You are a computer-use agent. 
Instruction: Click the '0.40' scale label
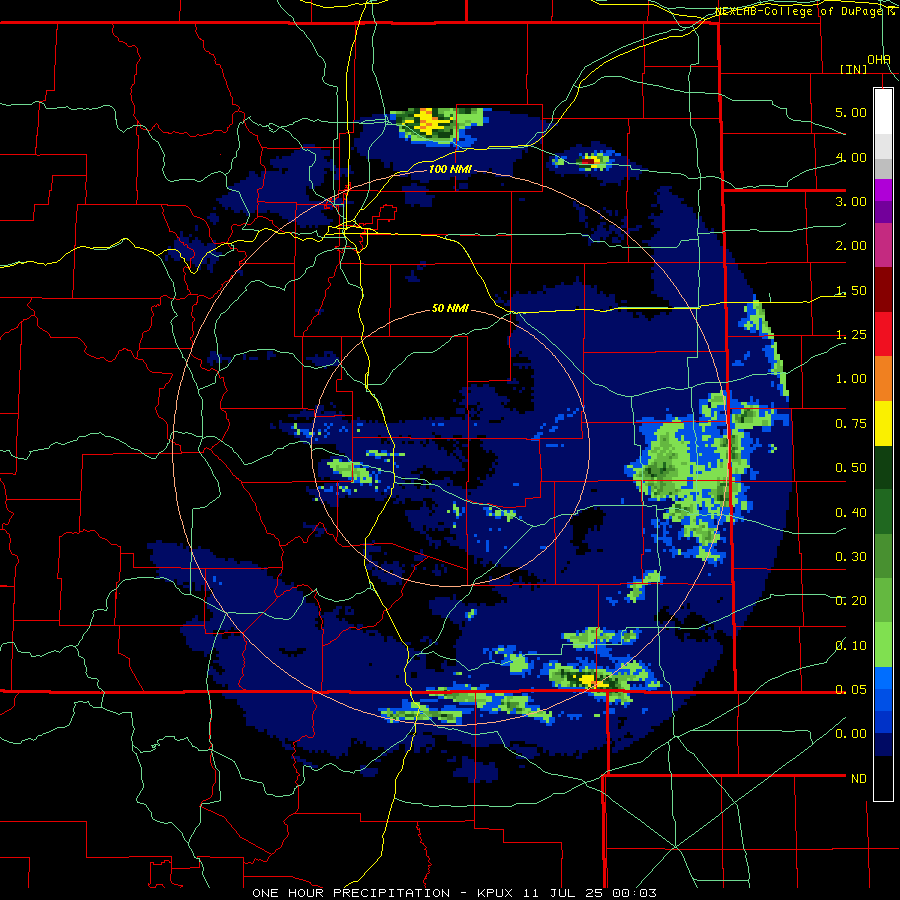(x=851, y=513)
